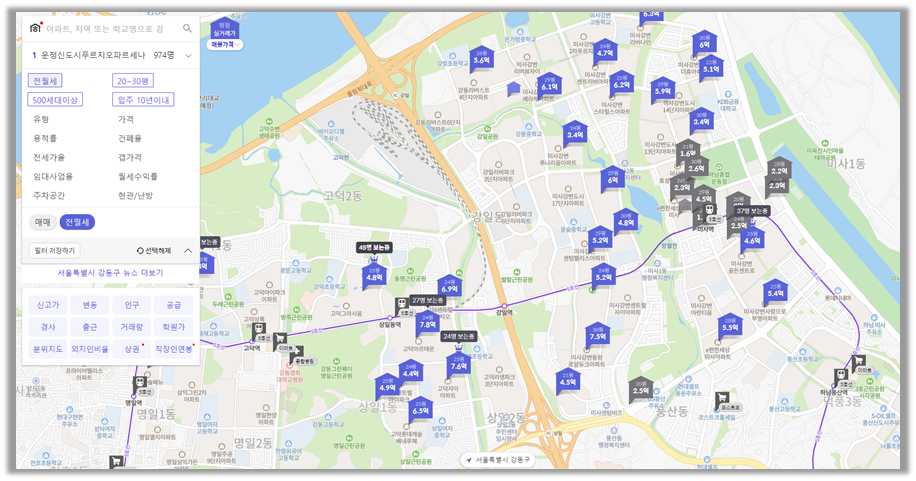Toggle the 전월세 pill button
The width and height of the screenshot is (916, 481).
pos(76,222)
